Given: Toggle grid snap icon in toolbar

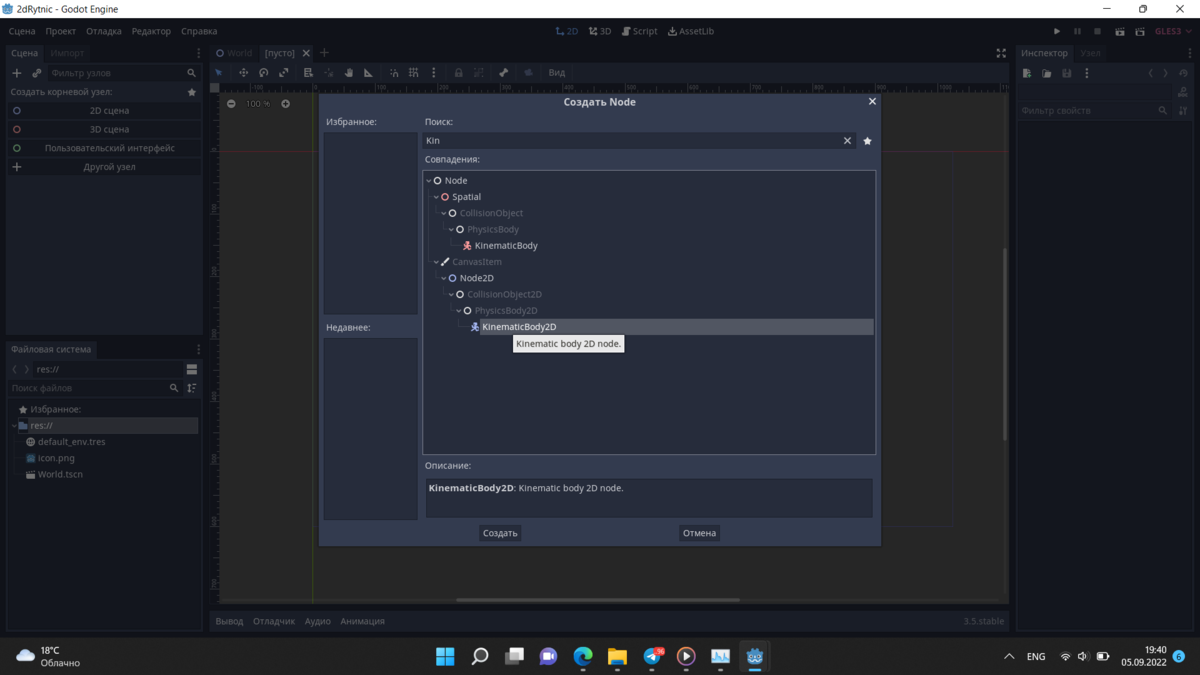Looking at the screenshot, I should [x=414, y=73].
